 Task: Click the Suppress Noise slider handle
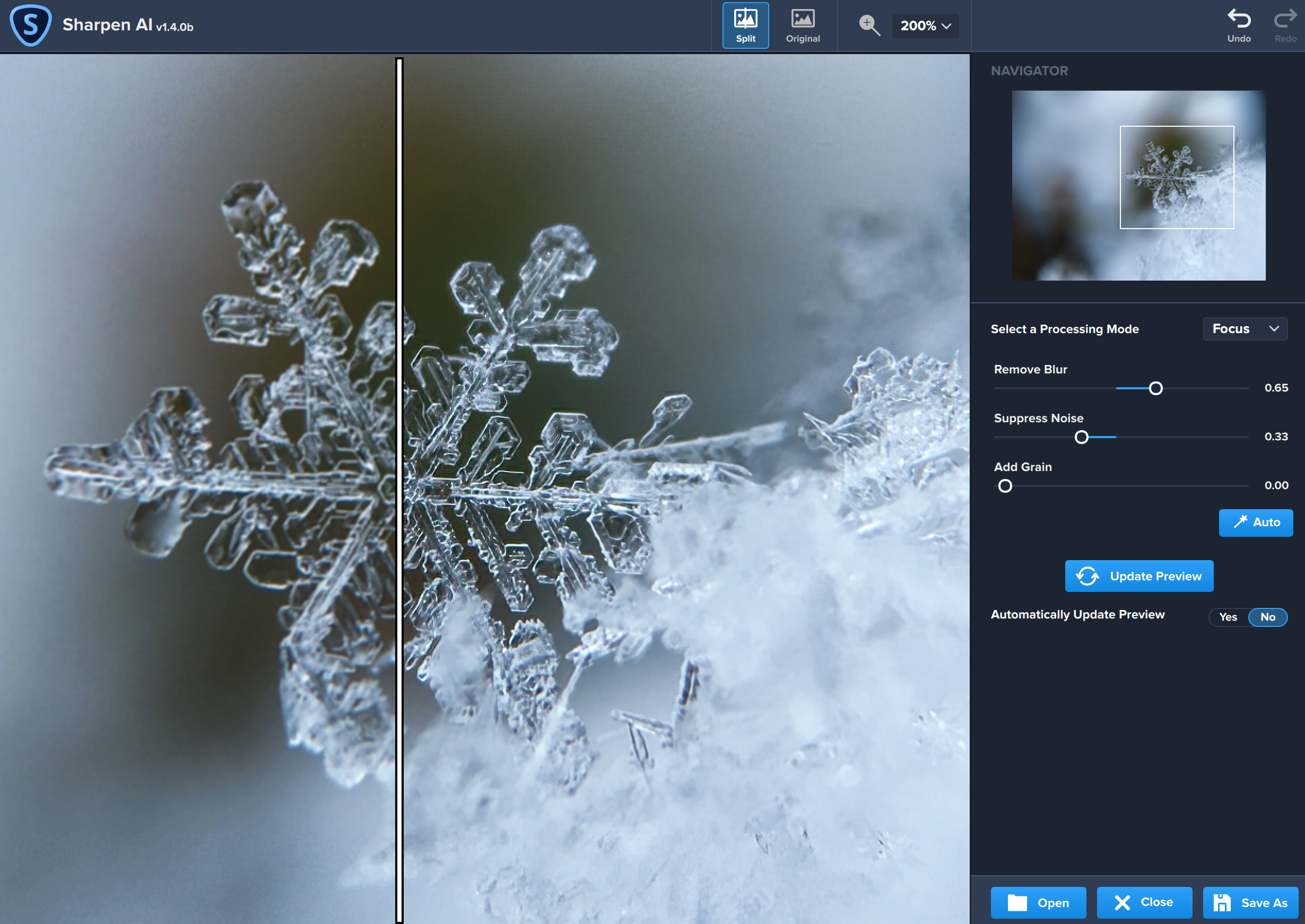(x=1081, y=437)
